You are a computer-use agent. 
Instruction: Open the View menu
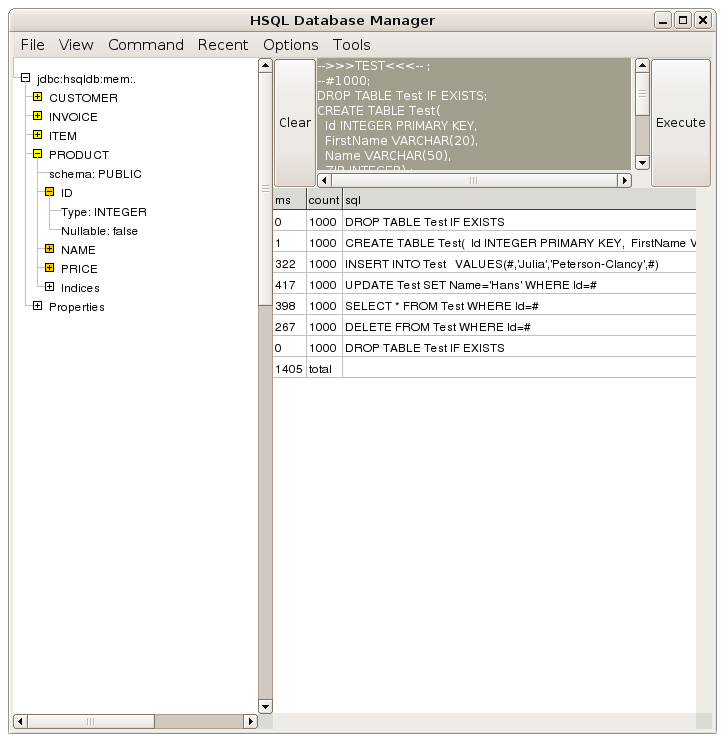tap(76, 45)
